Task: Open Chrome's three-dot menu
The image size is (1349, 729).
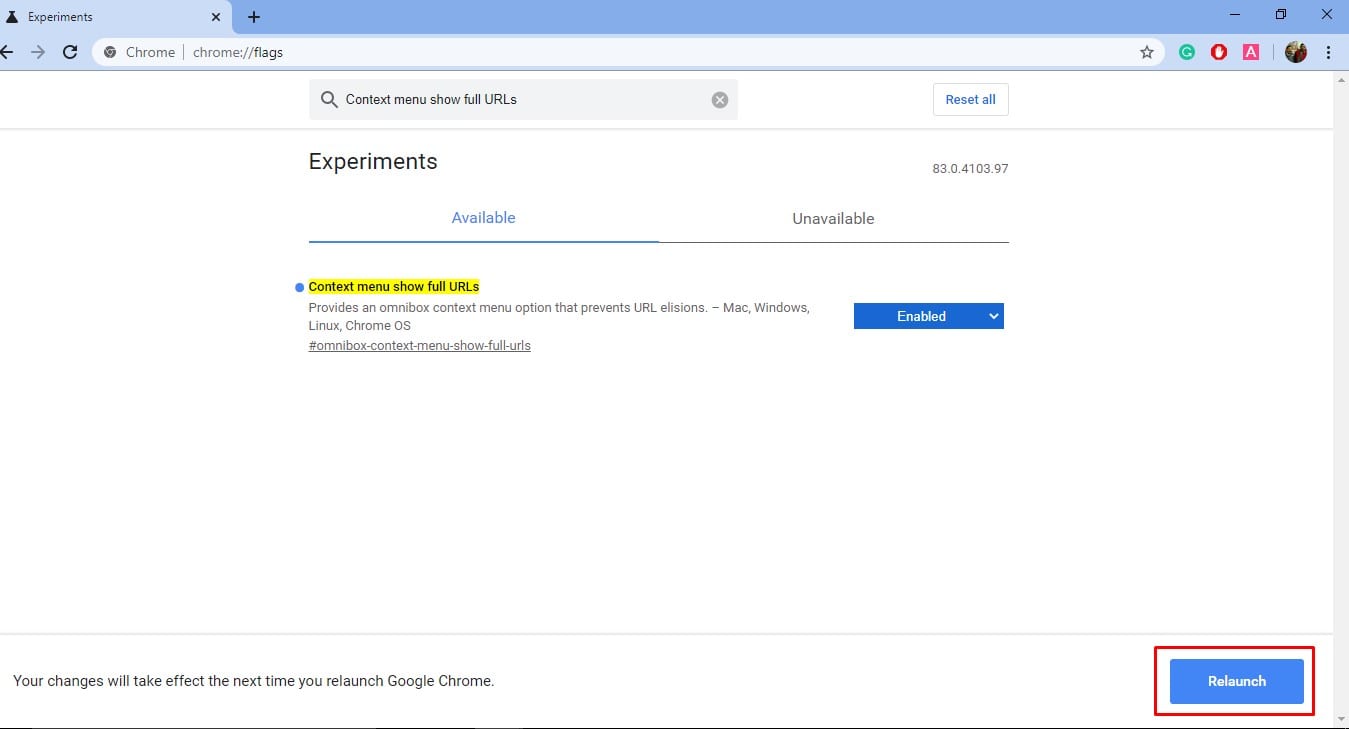Action: click(x=1328, y=52)
